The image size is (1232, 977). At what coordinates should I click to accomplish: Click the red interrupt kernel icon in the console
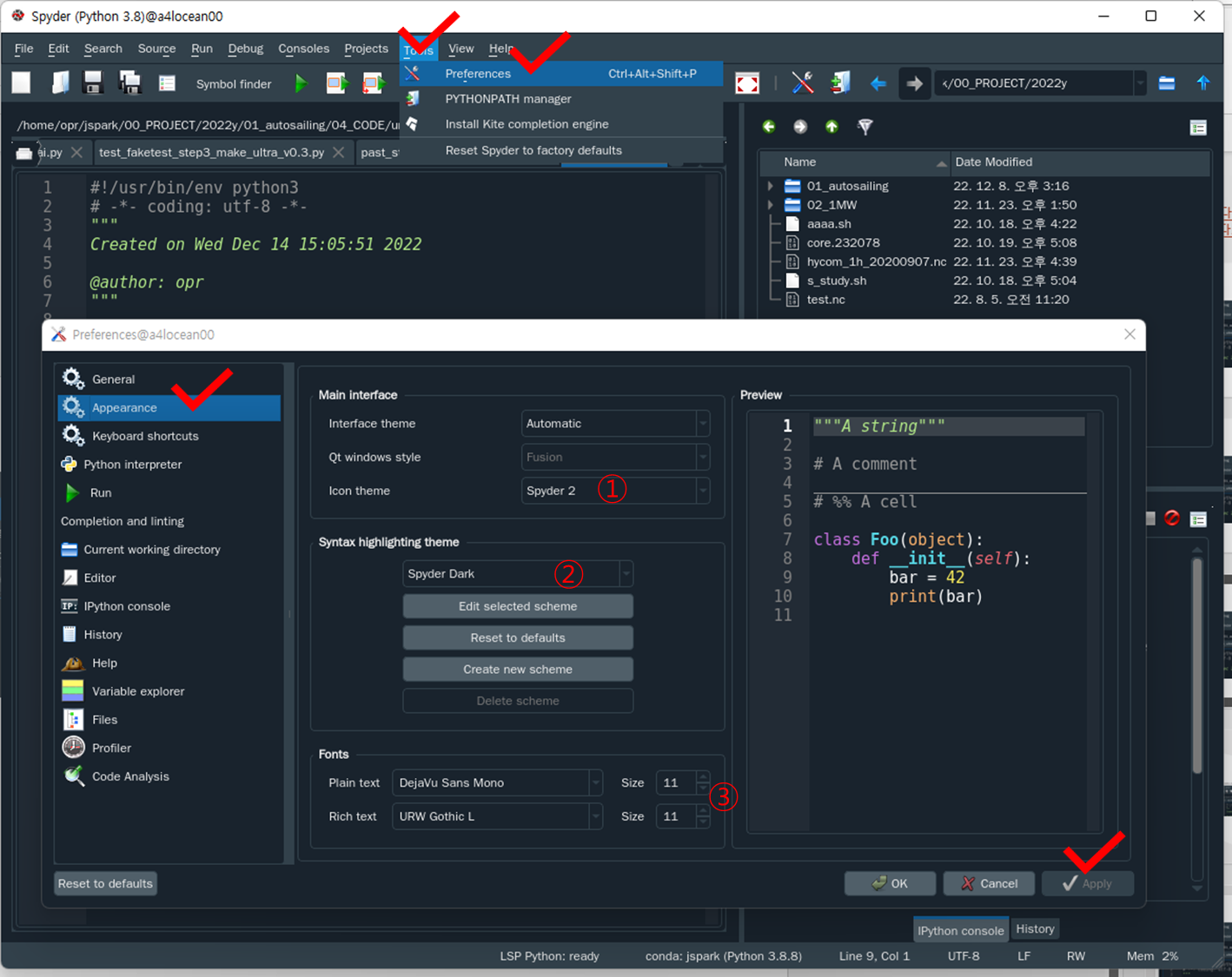coord(1172,518)
